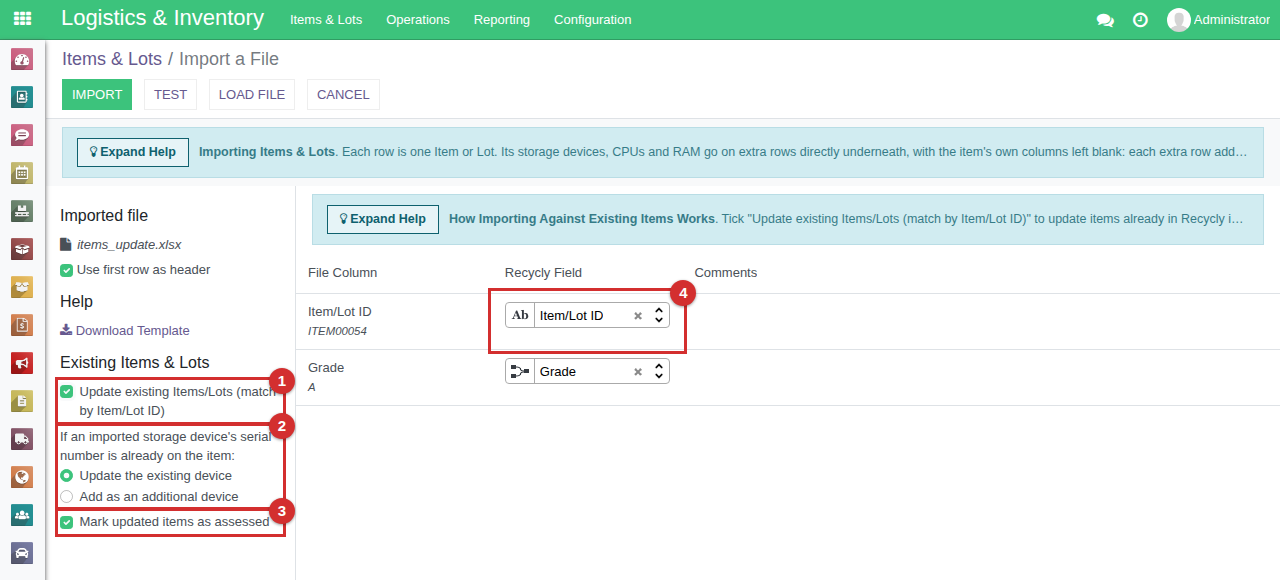This screenshot has height=580, width=1280.
Task: Click the CANCEL button
Action: pos(343,94)
